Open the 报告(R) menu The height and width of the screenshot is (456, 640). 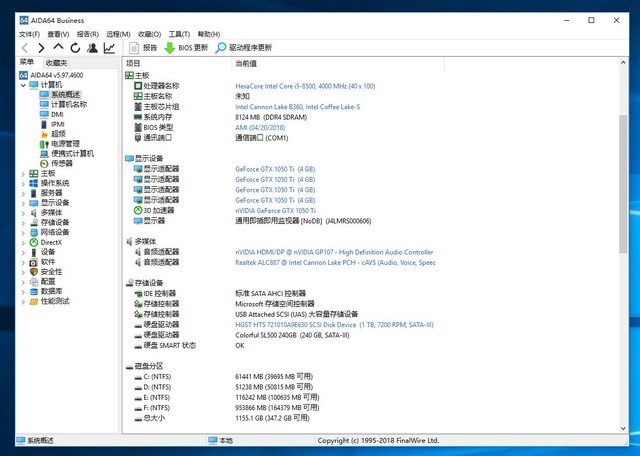[88, 34]
